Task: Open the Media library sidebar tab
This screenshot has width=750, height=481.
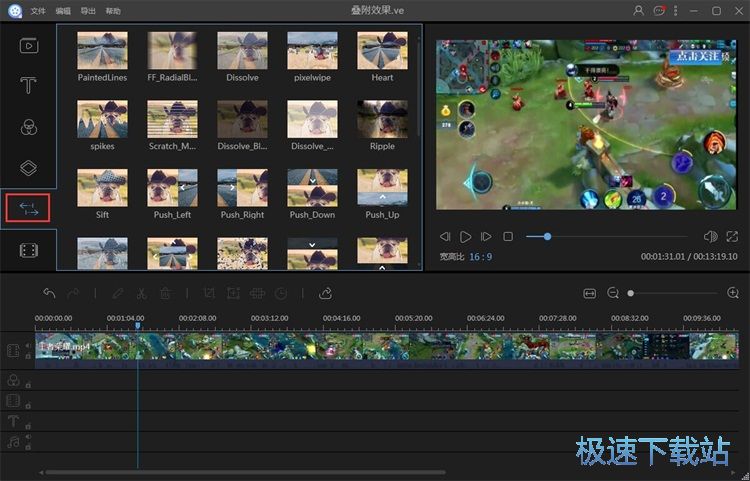Action: 29,45
